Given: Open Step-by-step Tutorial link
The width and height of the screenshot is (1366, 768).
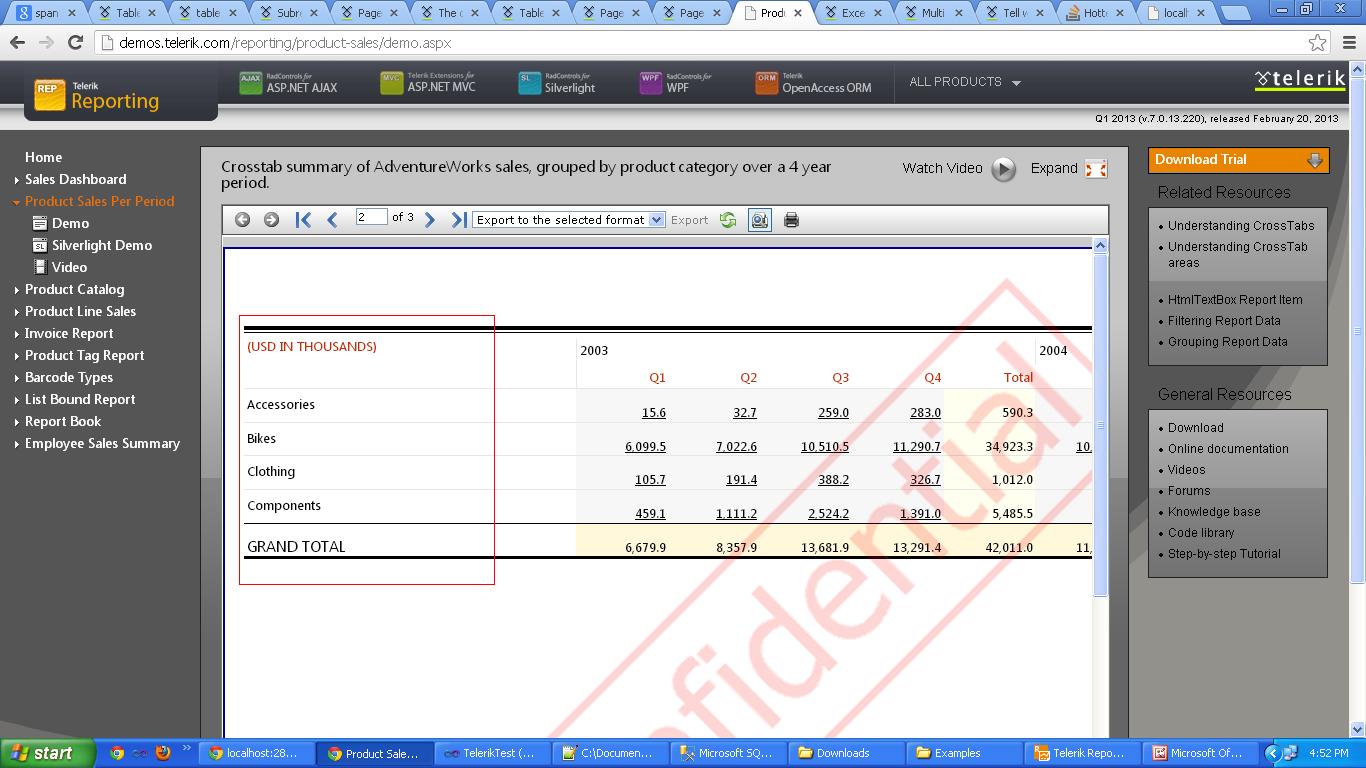Looking at the screenshot, I should [x=1224, y=554].
